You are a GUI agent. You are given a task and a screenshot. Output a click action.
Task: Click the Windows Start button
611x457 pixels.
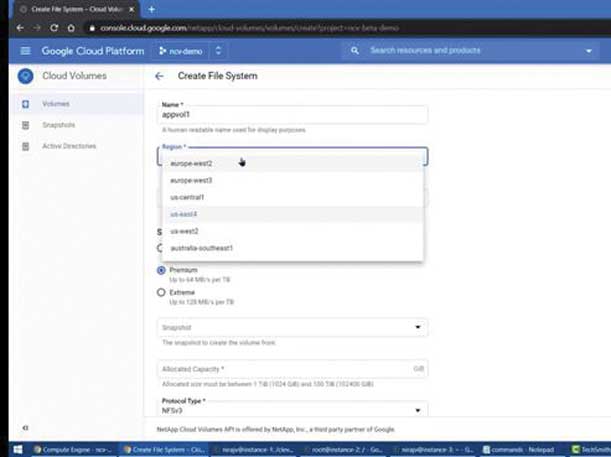(14, 449)
